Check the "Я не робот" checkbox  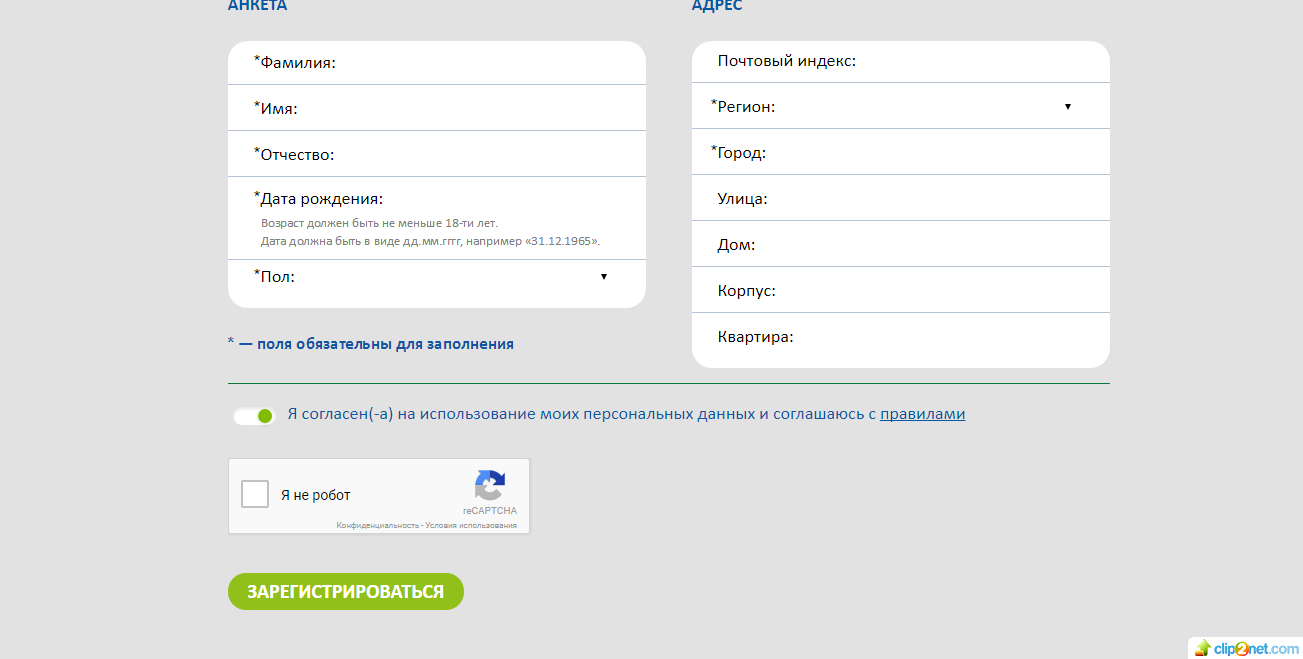255,494
